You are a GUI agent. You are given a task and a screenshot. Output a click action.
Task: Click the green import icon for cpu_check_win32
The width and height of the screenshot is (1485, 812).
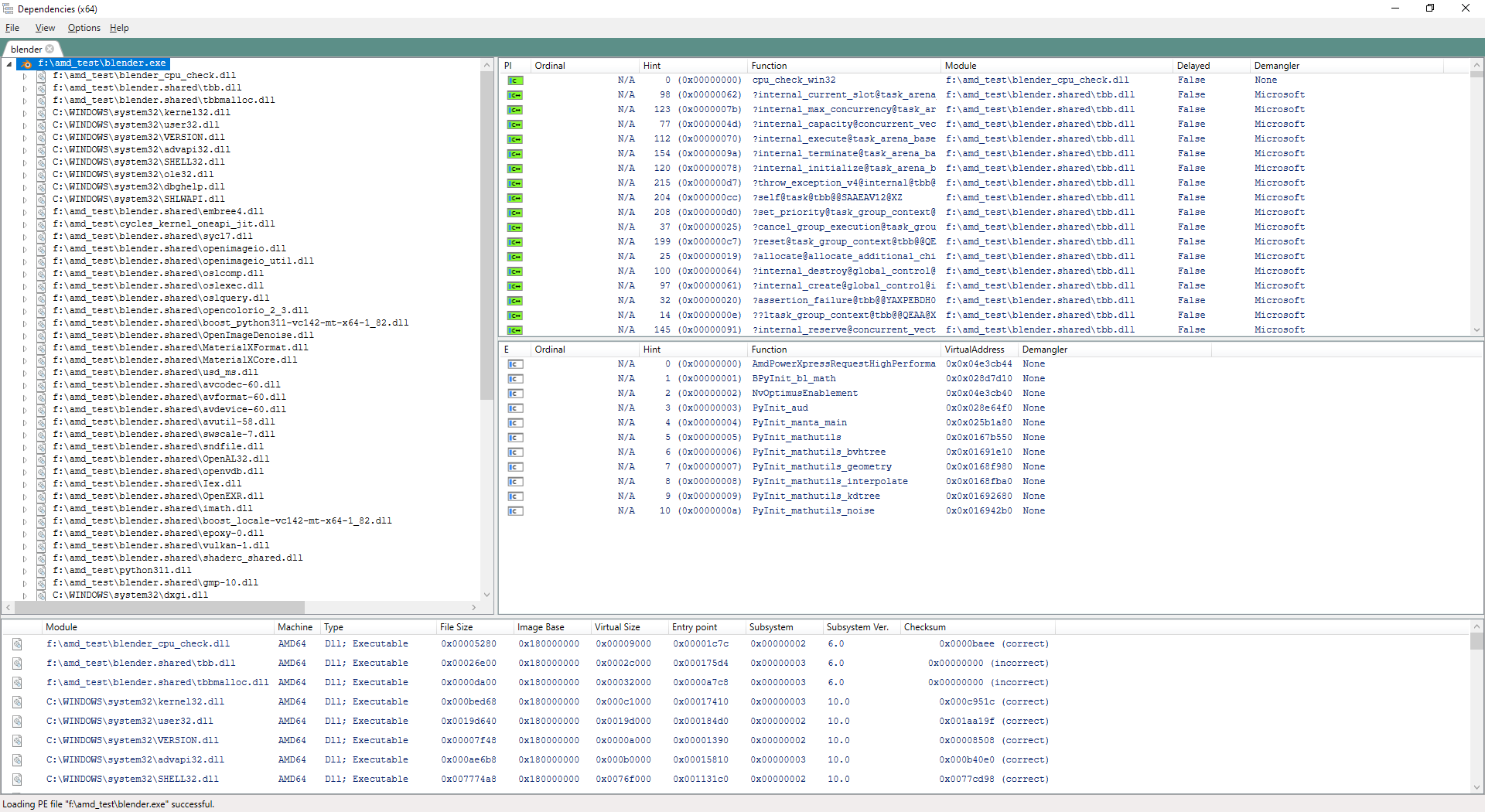click(515, 80)
